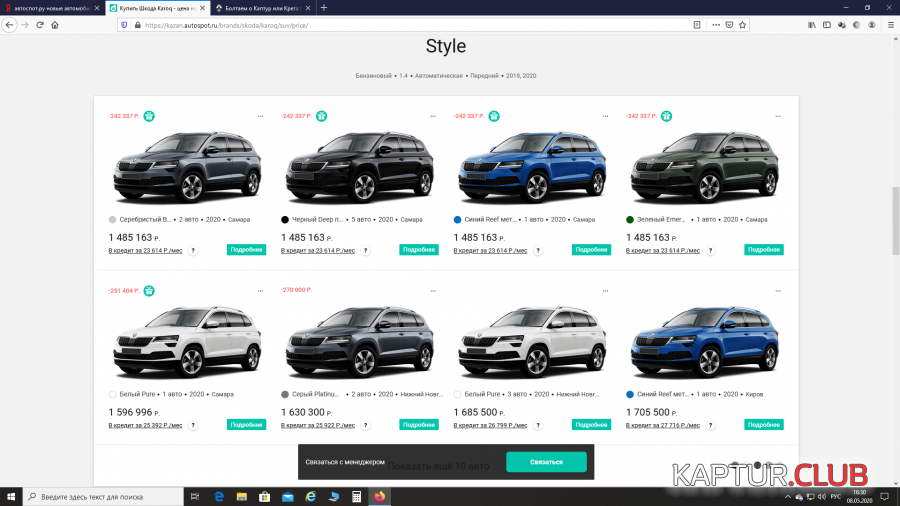Click the credit help question mark for the black Karoq
The image size is (900, 506).
(x=364, y=250)
